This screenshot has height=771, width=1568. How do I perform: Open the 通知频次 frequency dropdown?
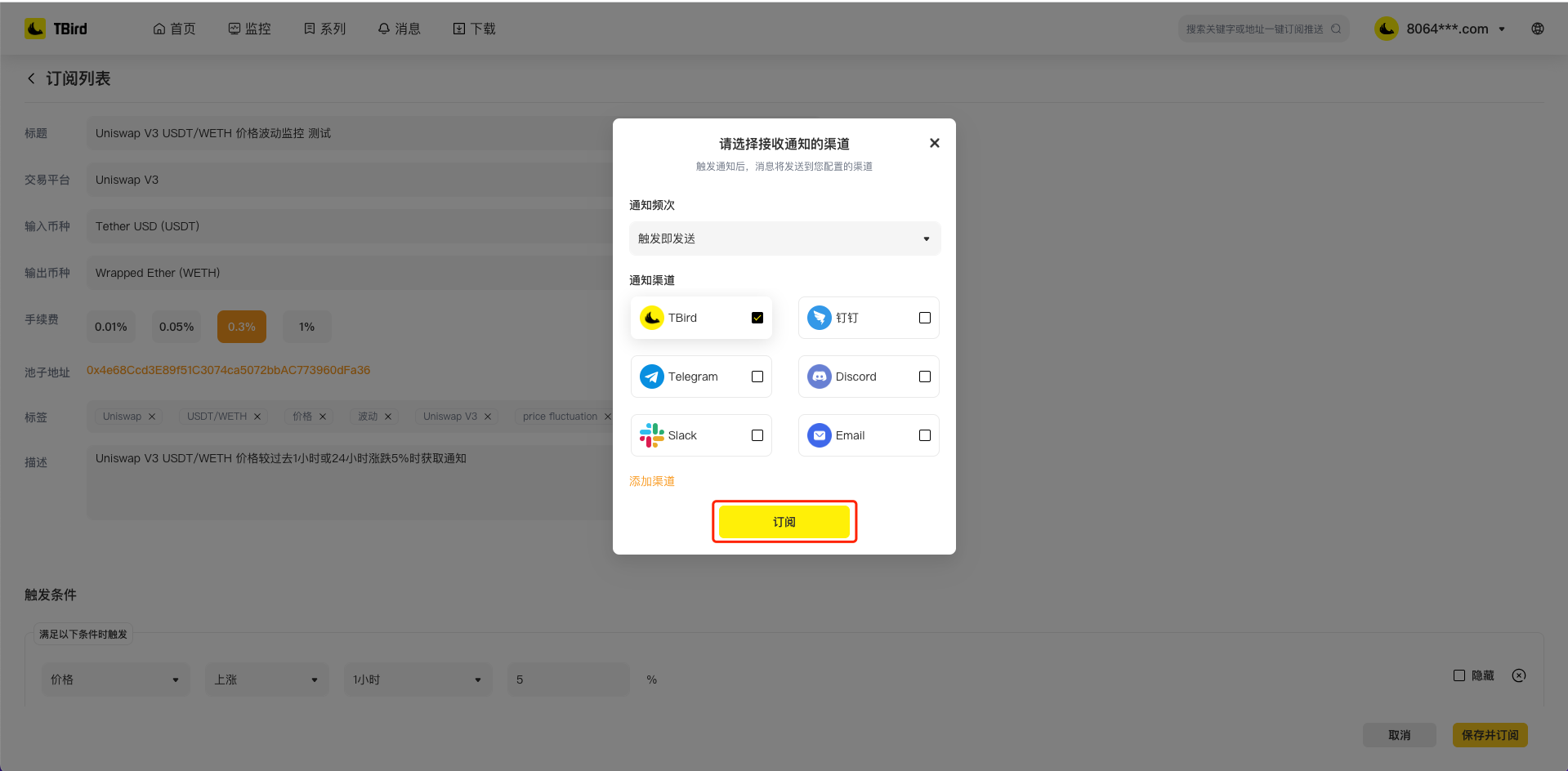click(x=784, y=238)
